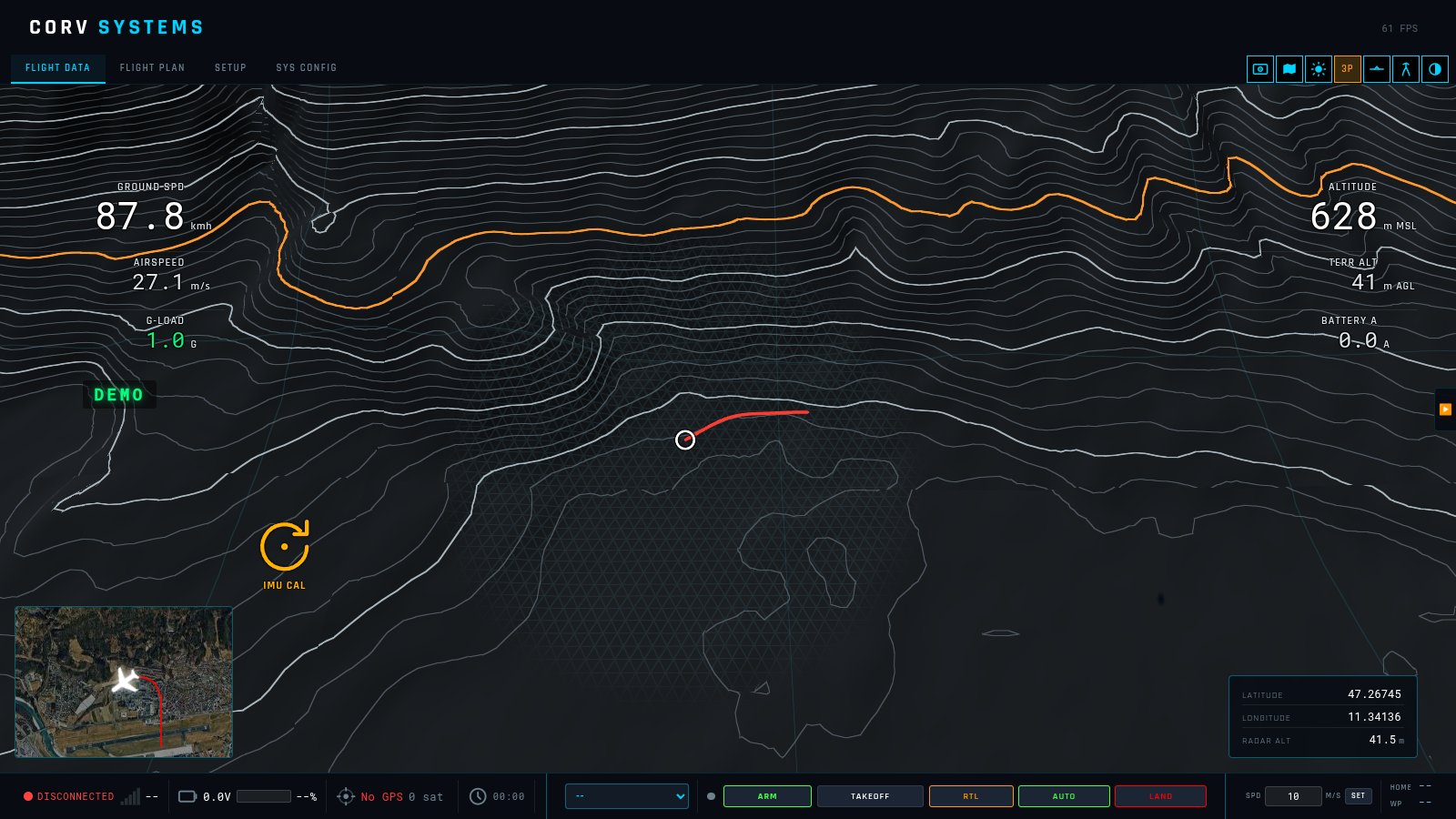1456x819 pixels.
Task: Click the ARM button
Action: click(767, 796)
